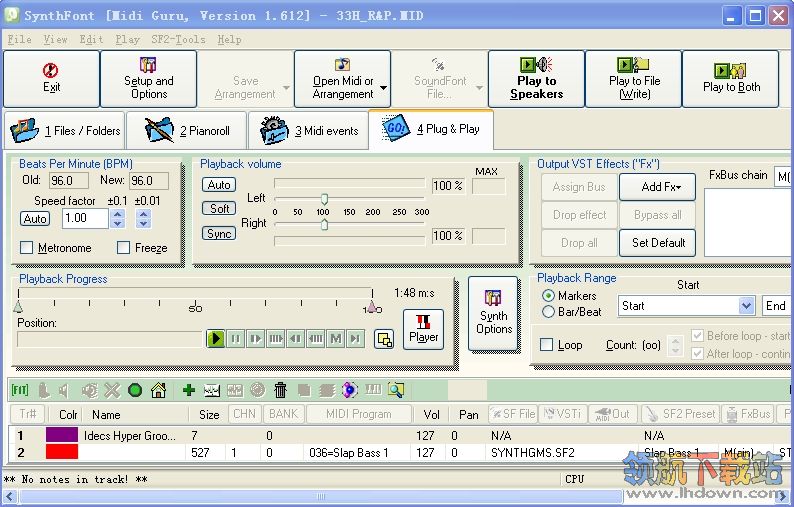
Task: Enable the Metronome checkbox
Action: (26, 248)
